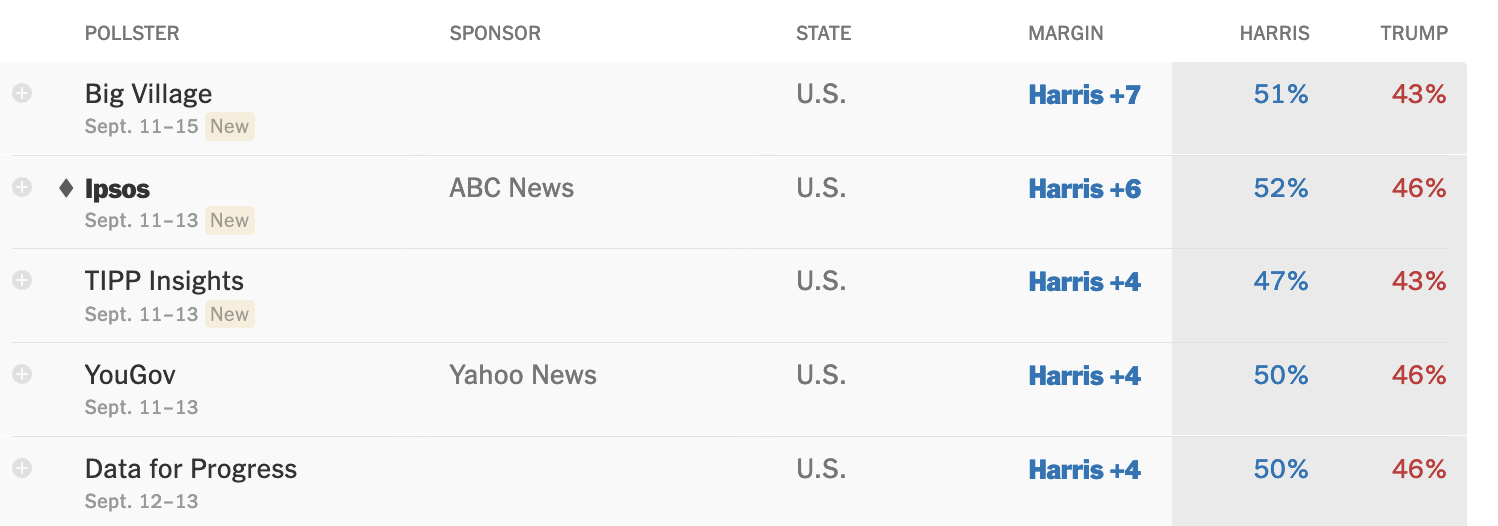Screen dimensions: 1498x526
Task: Click the Harris column header
Action: click(1274, 33)
